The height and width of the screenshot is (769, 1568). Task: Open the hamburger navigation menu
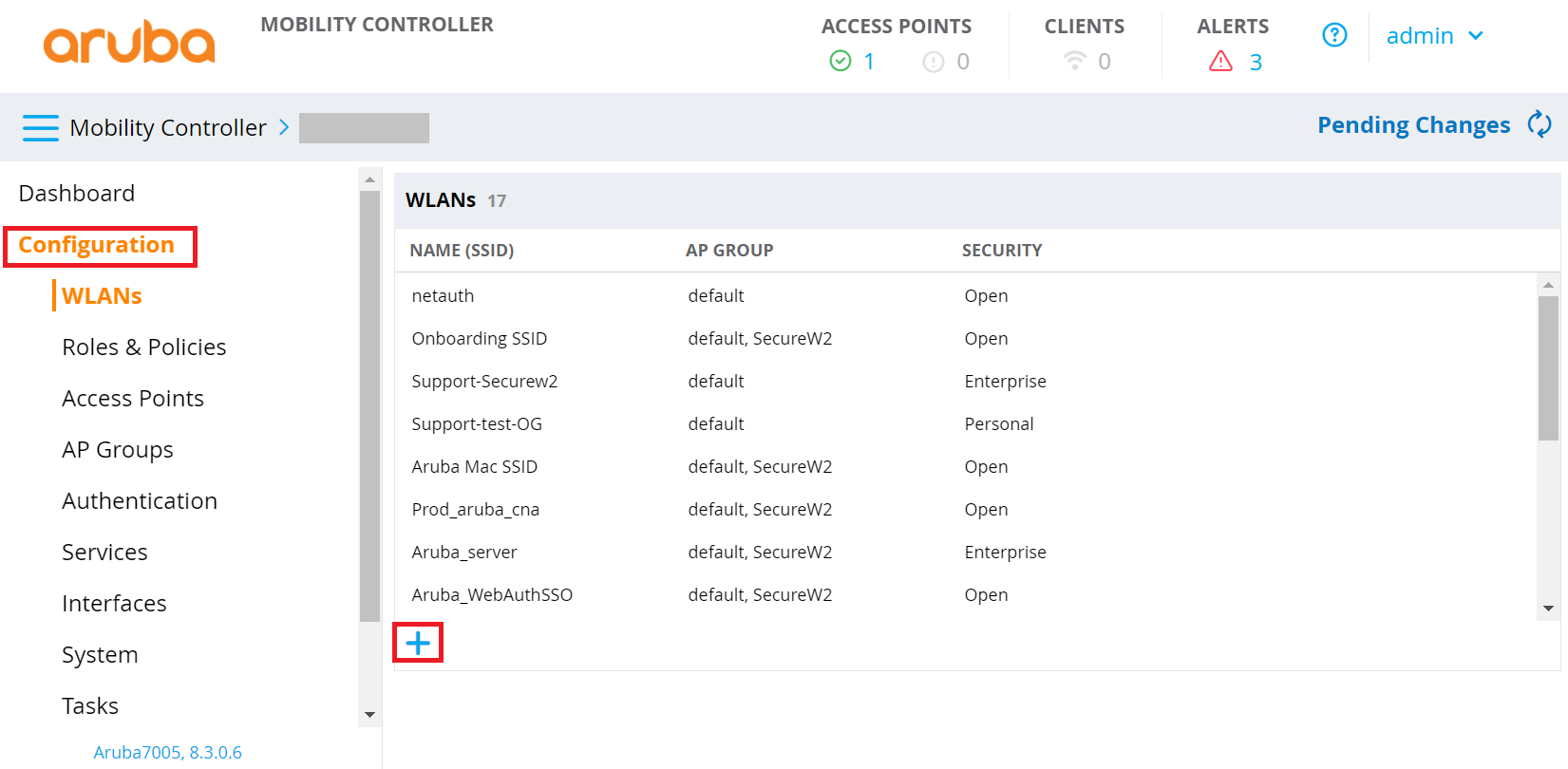40,127
